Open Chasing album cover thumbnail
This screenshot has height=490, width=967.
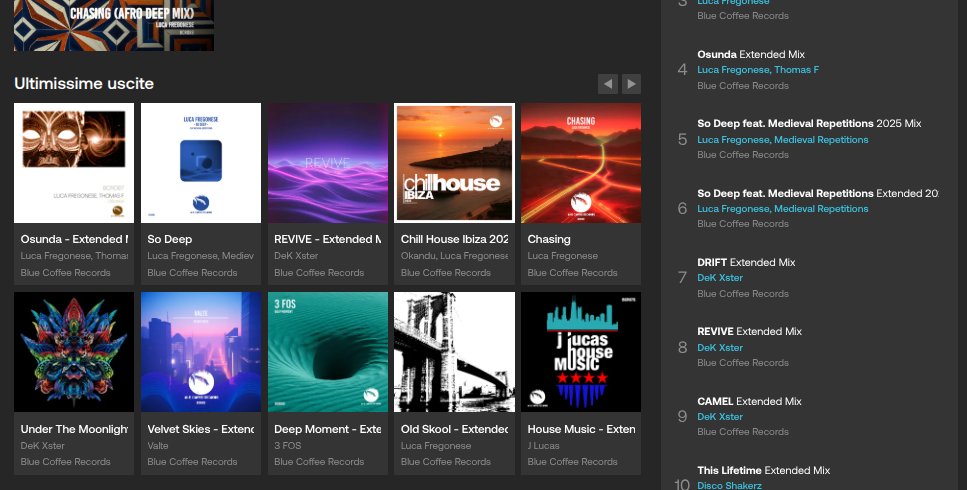click(x=581, y=163)
